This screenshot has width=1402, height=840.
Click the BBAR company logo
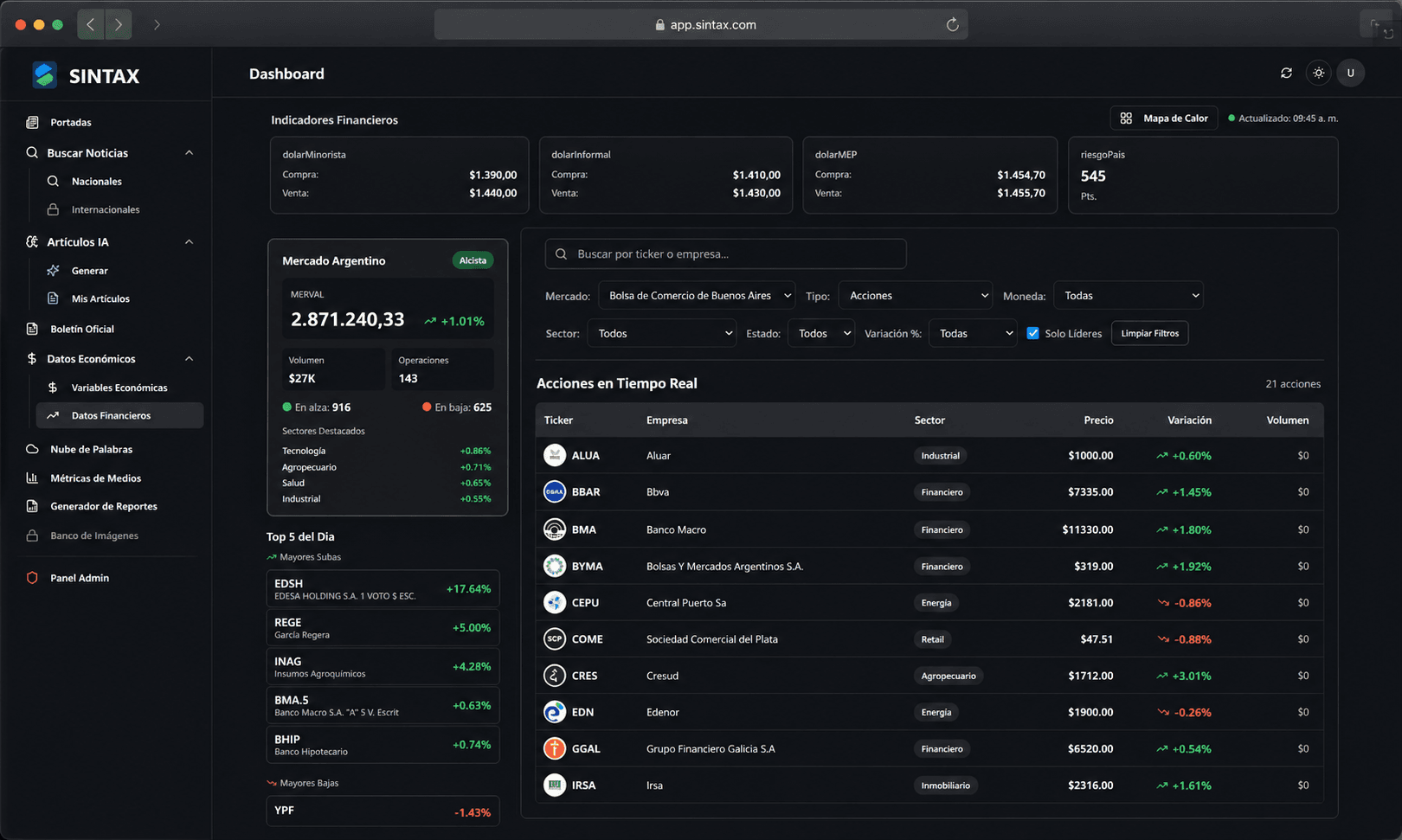(x=555, y=491)
